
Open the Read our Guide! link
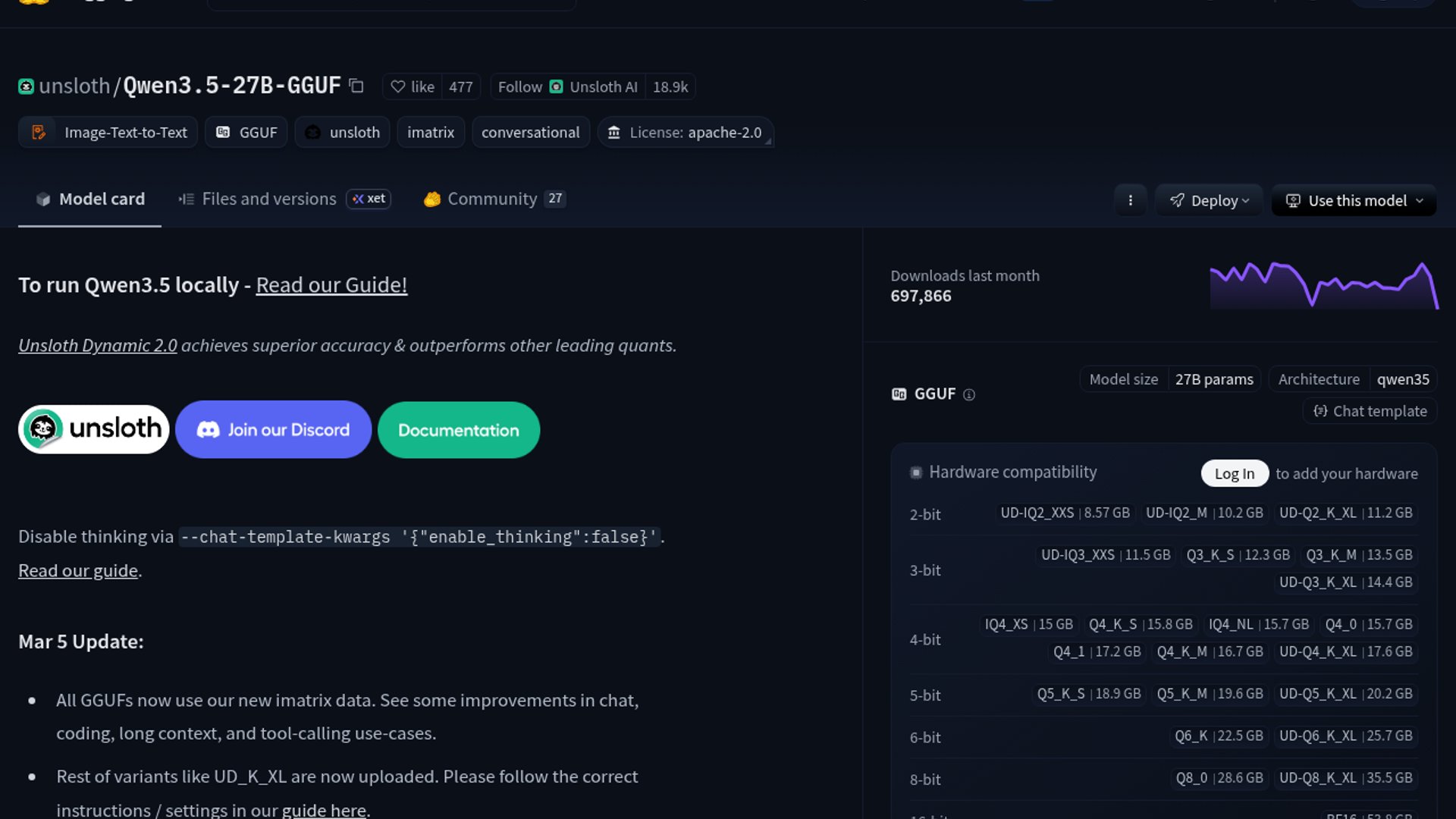click(331, 285)
